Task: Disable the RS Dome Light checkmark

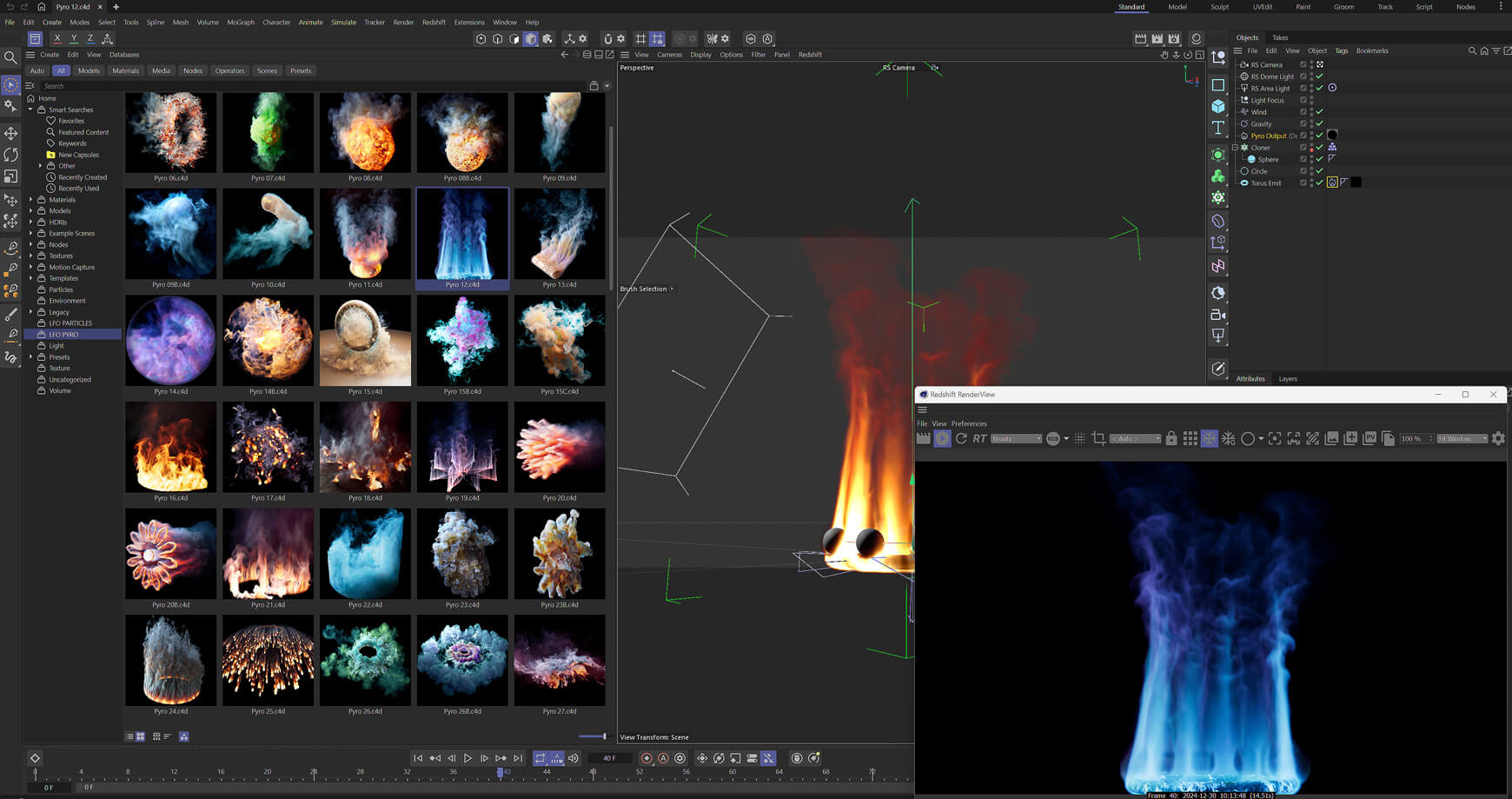Action: [1319, 77]
